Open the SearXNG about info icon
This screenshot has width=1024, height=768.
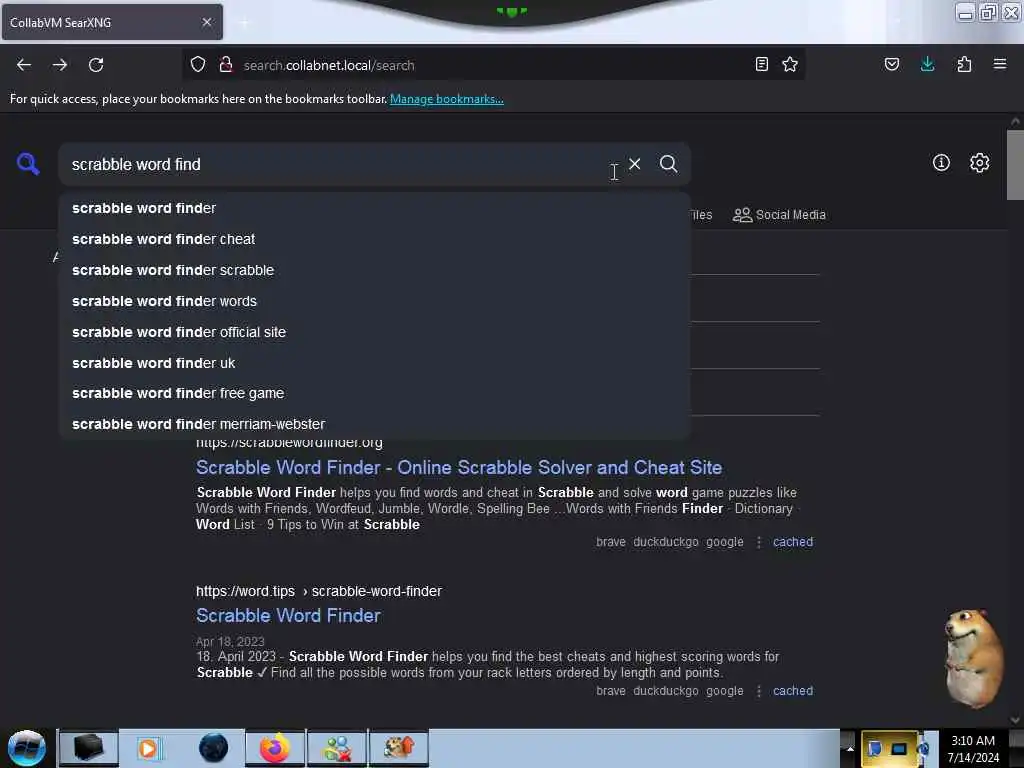(x=941, y=163)
